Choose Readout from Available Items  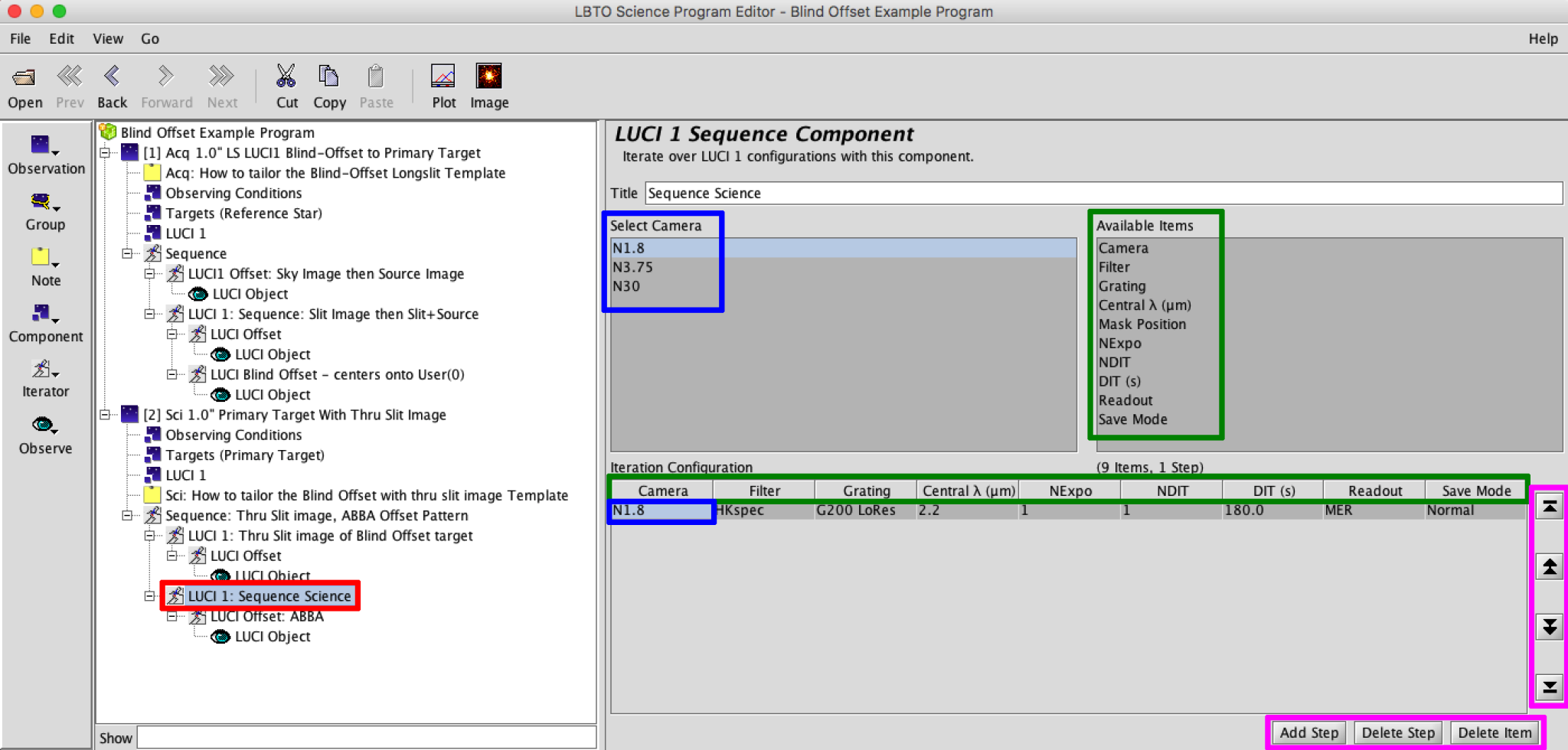1125,400
